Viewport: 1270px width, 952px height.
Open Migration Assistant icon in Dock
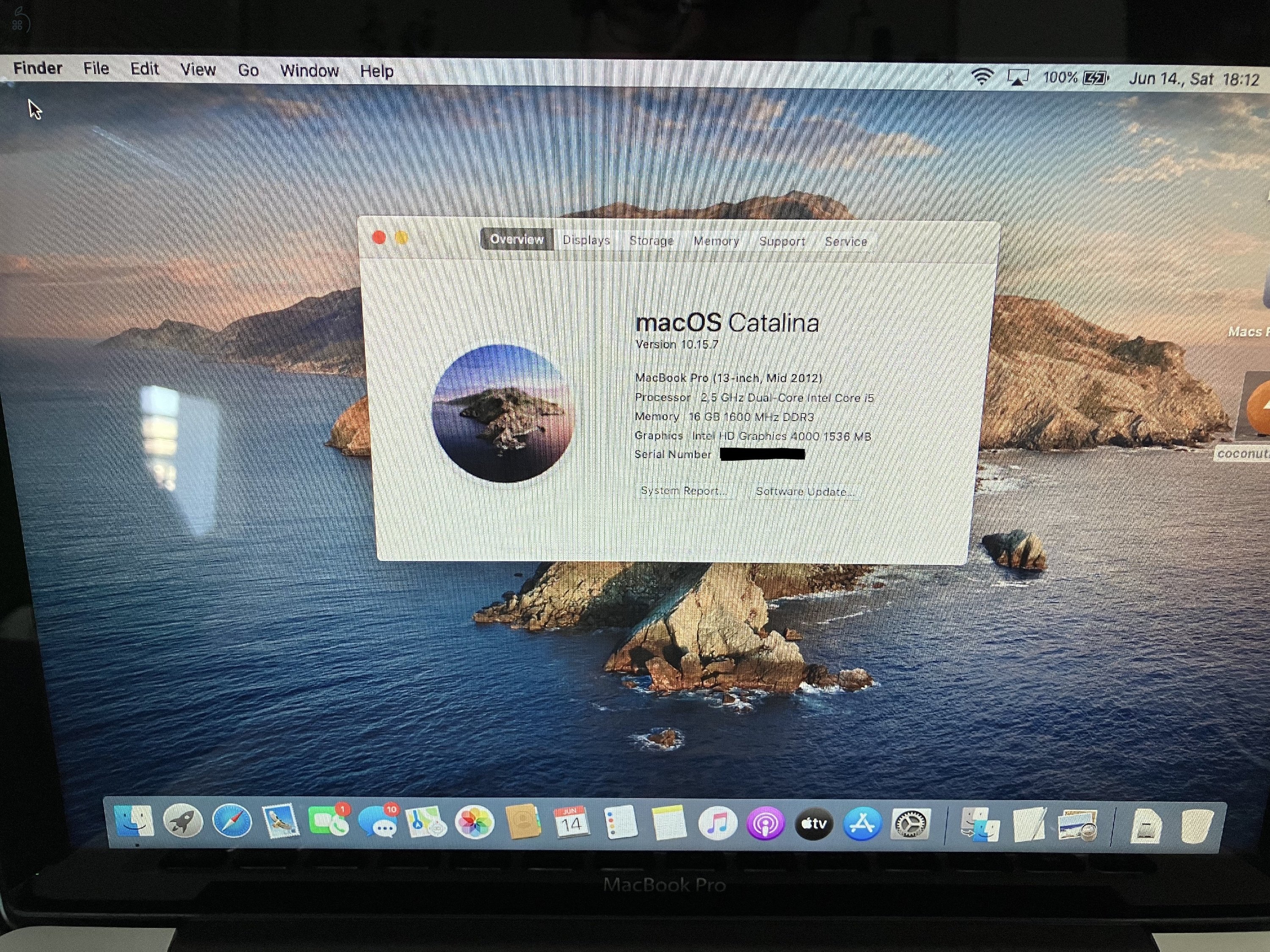tap(980, 825)
